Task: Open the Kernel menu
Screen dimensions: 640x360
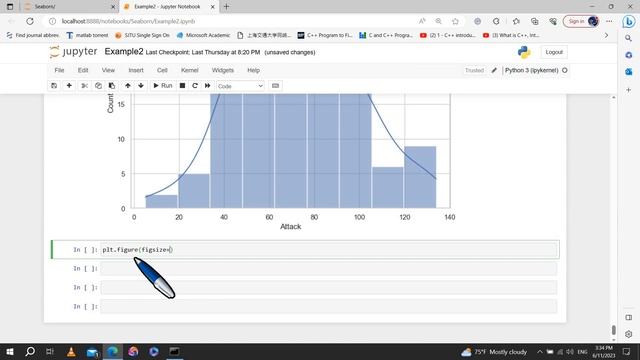Action: pyautogui.click(x=190, y=70)
